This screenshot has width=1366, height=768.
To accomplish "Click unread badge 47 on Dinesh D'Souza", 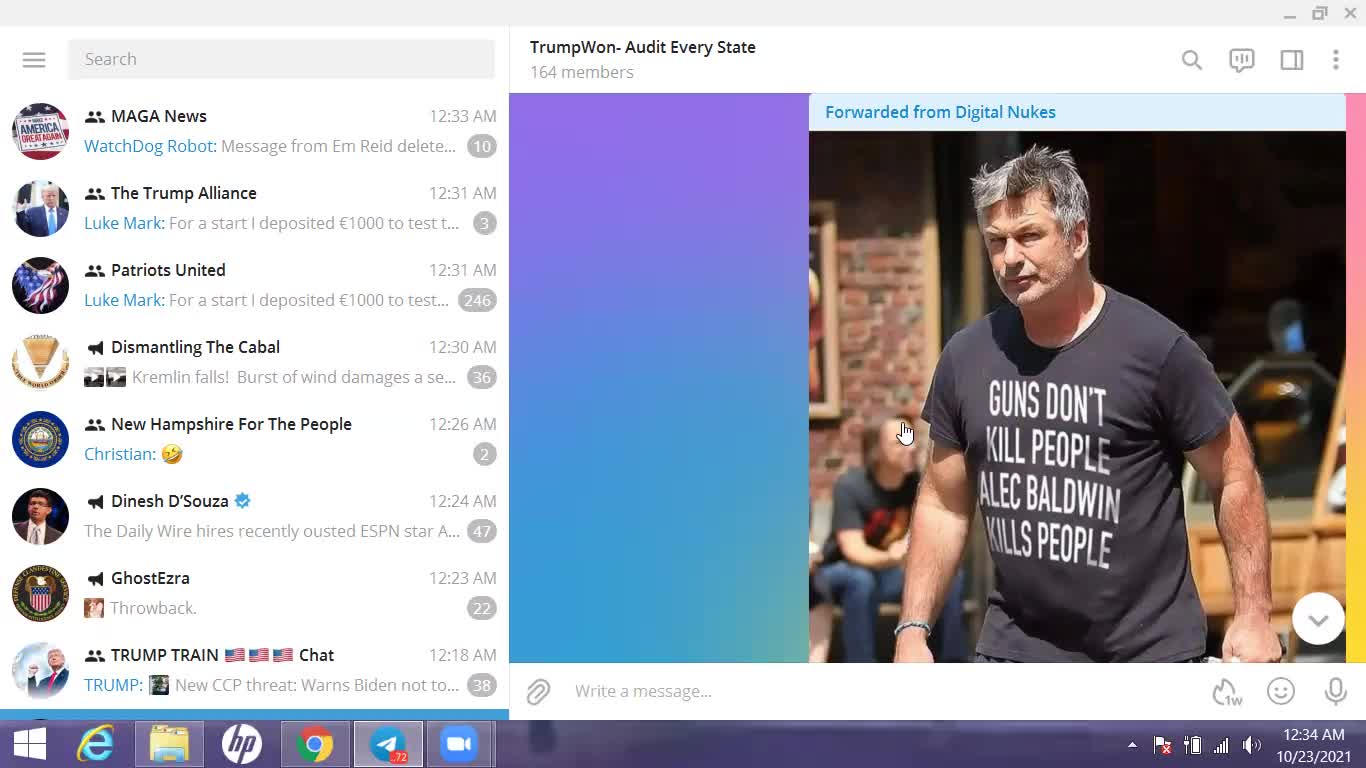I will (x=481, y=531).
